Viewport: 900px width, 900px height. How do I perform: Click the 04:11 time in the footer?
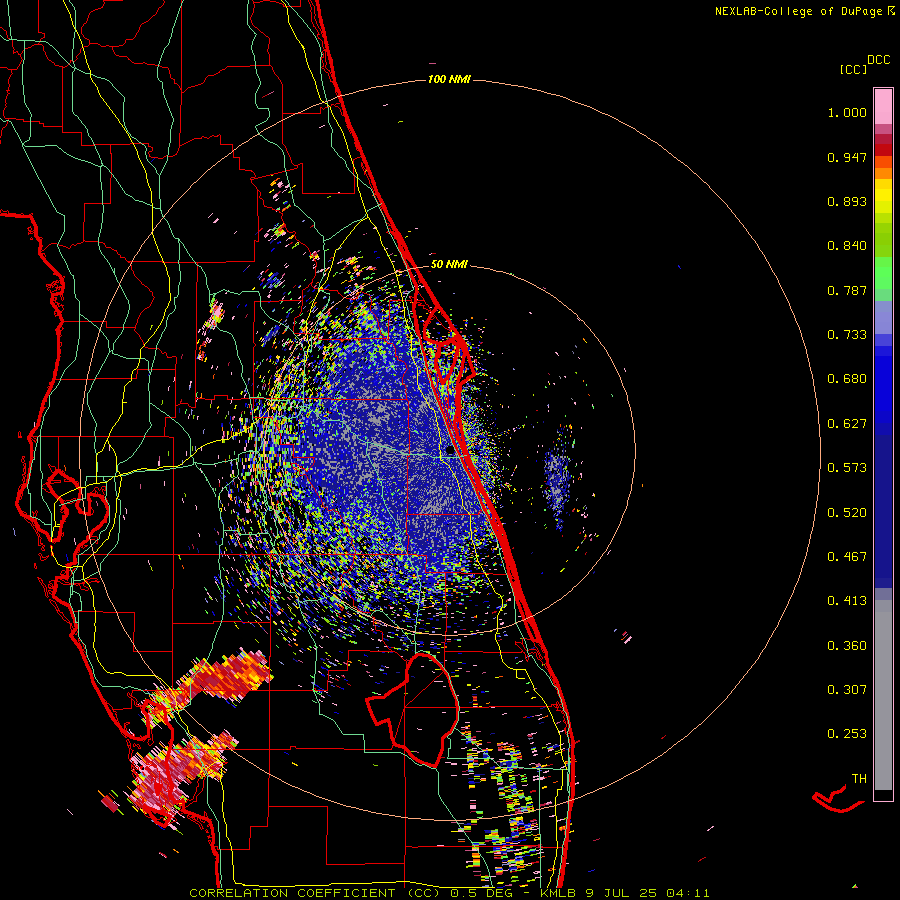point(688,893)
